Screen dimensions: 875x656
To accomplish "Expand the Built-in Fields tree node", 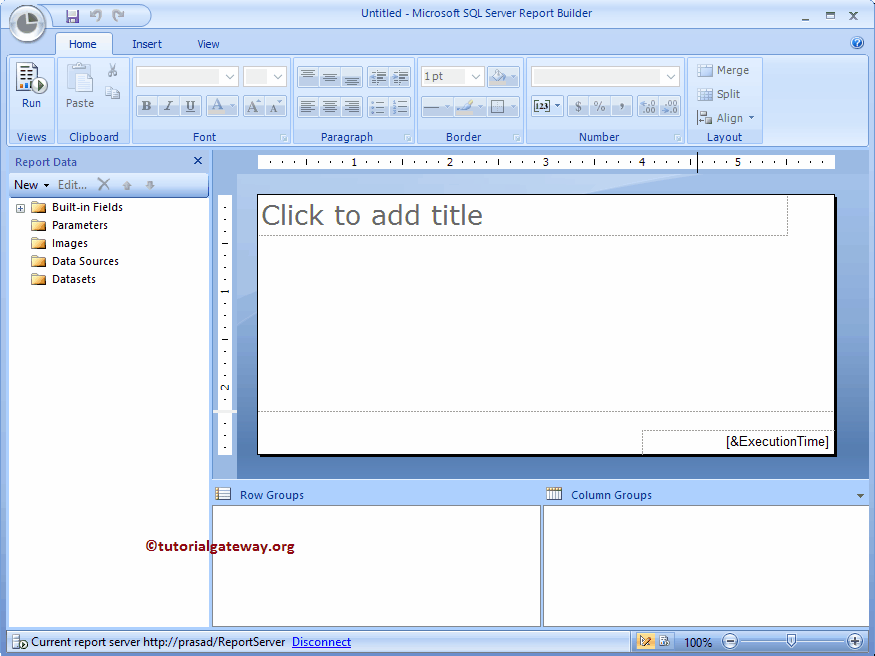I will (21, 208).
